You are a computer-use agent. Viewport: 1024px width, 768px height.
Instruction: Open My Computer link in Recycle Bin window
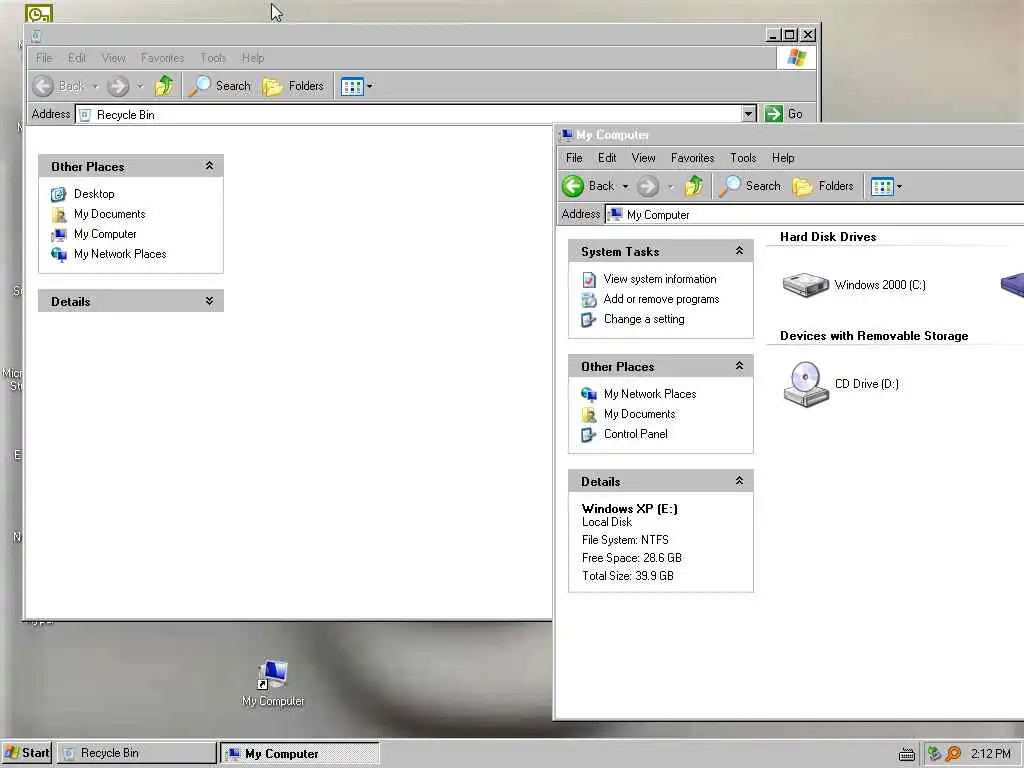pos(105,234)
